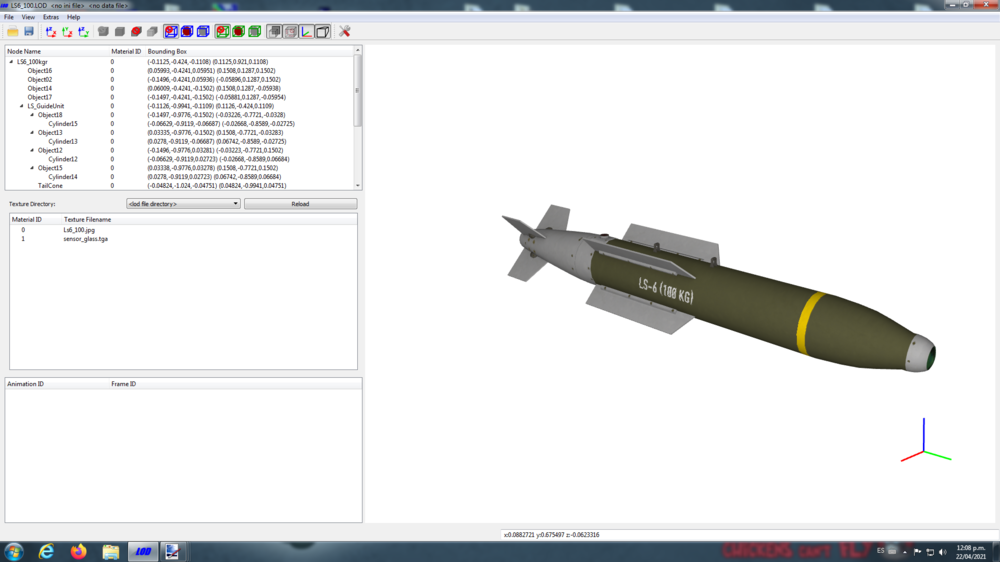Toggle the coordinate axes display button
This screenshot has height=562, width=1000.
(307, 31)
